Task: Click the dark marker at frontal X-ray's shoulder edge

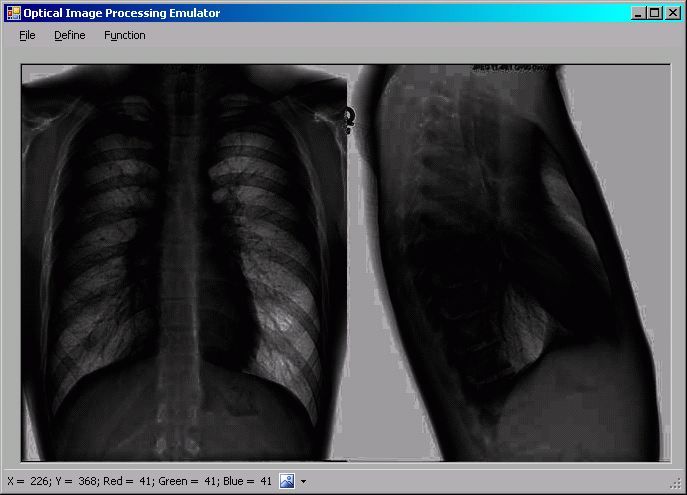Action: [349, 120]
